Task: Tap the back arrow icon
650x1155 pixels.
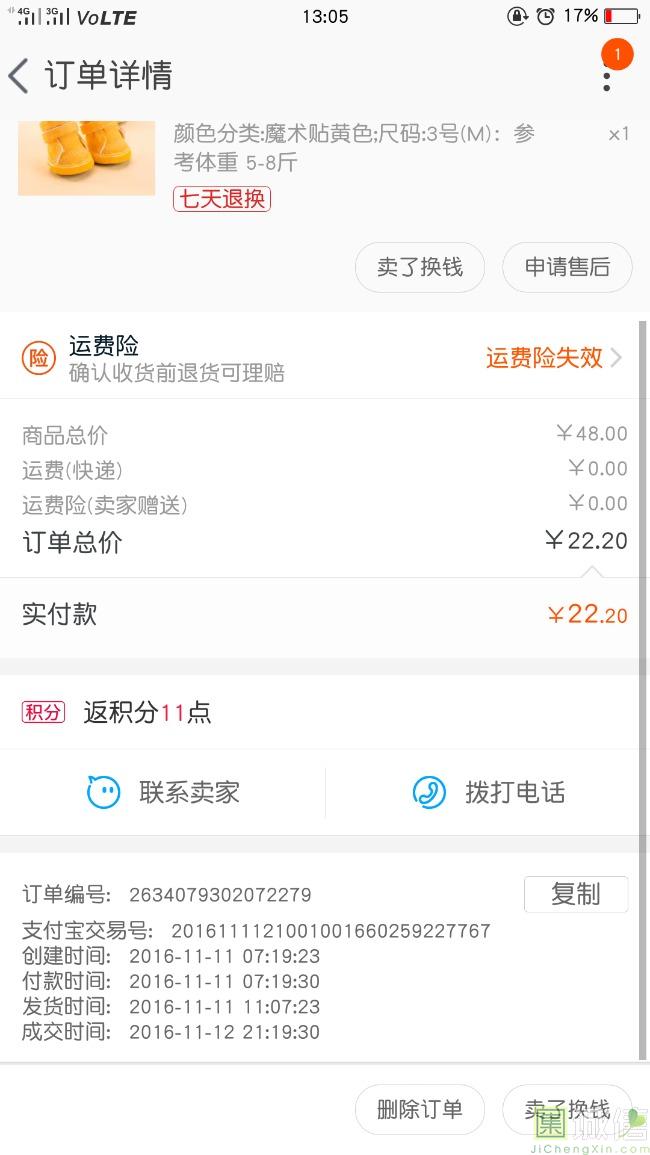Action: 19,76
